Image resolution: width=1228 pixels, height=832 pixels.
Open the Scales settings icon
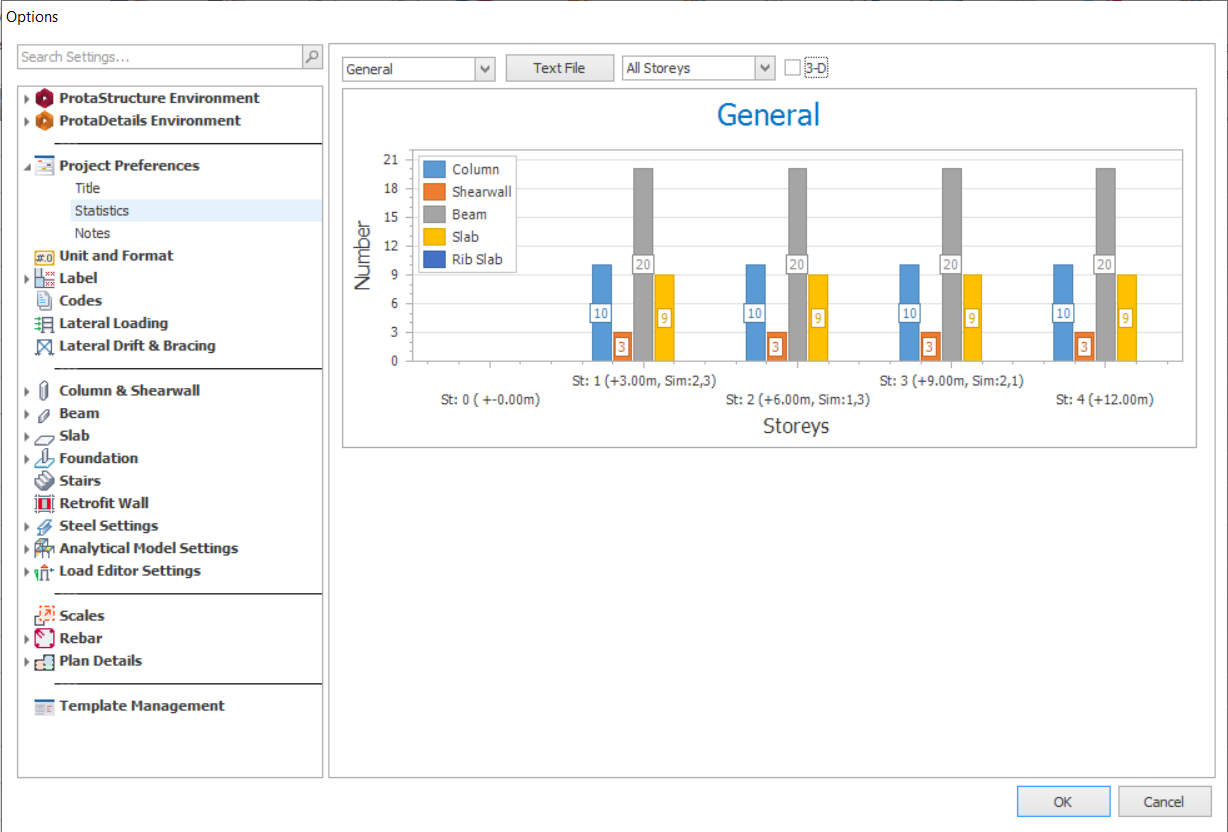coord(44,616)
